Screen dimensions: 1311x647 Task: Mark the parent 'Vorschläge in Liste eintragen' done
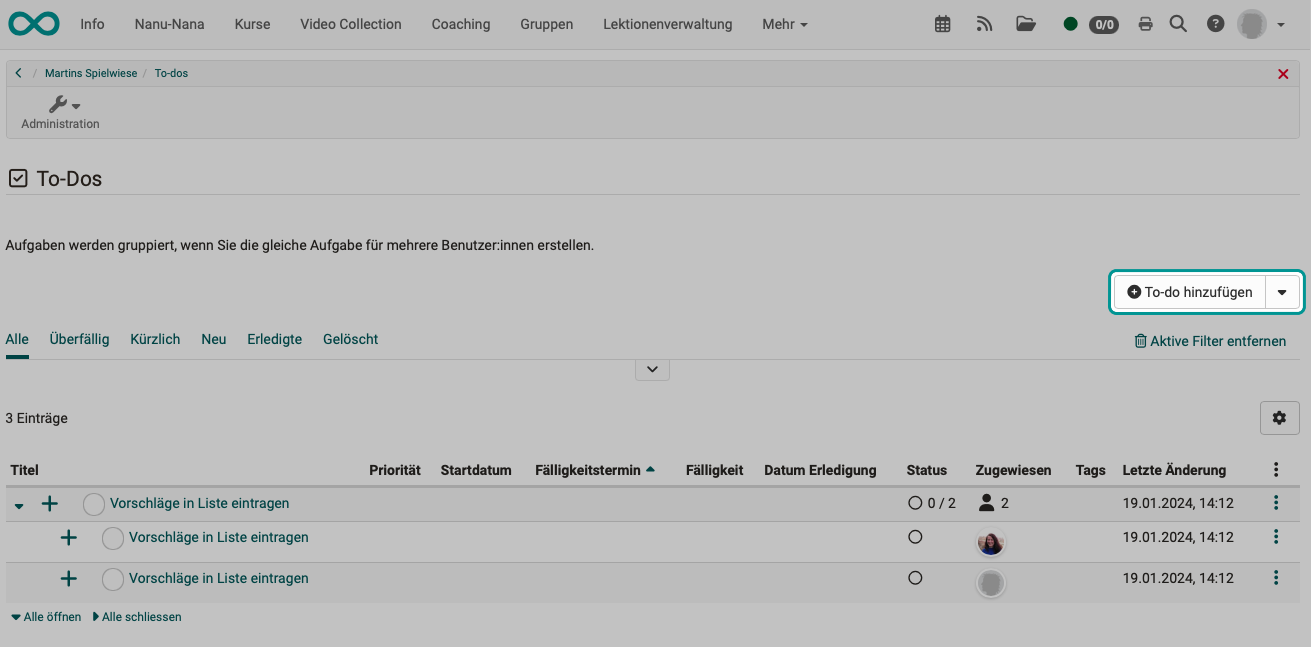click(x=94, y=504)
